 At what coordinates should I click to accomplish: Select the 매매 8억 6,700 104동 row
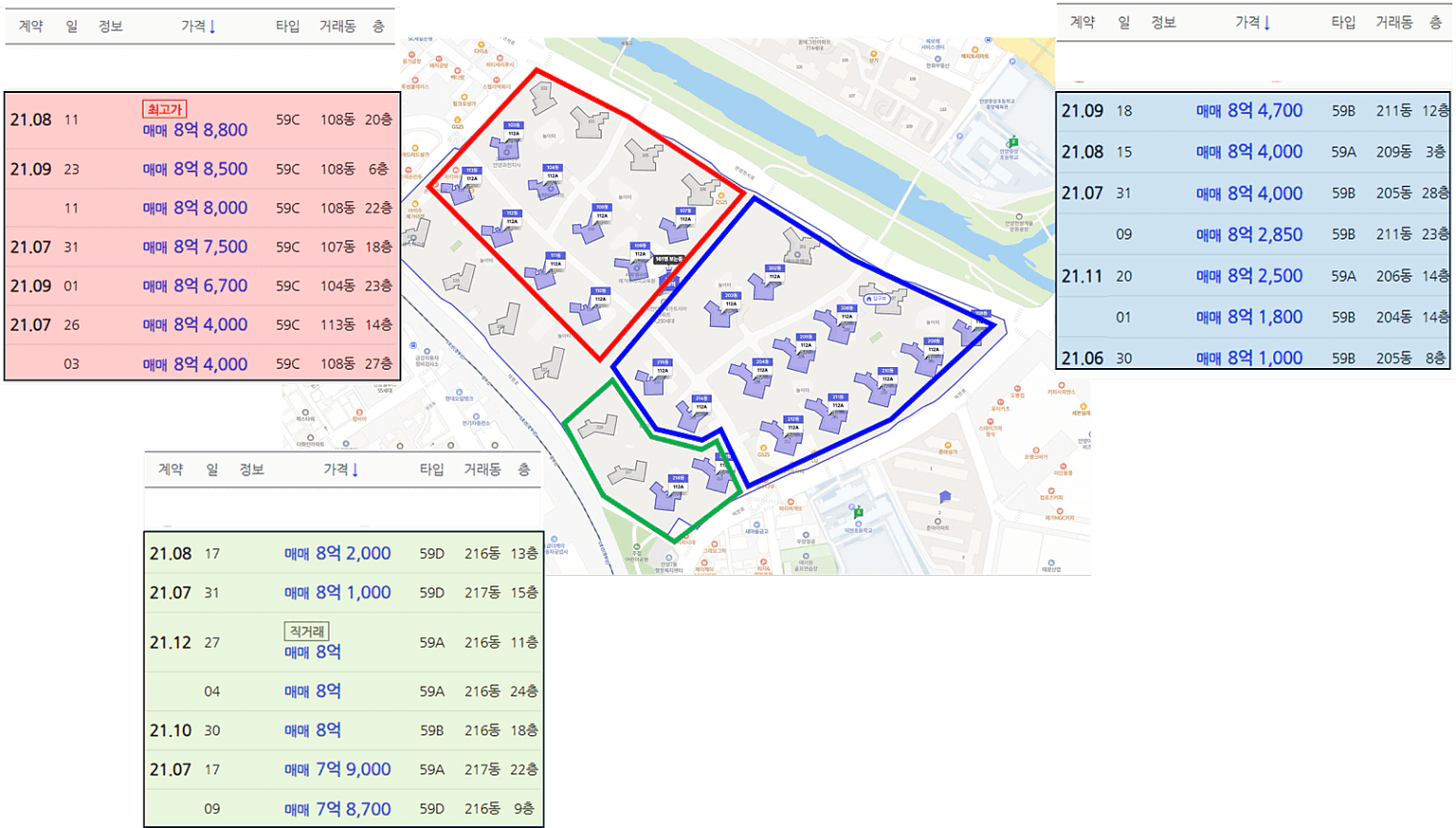point(202,286)
